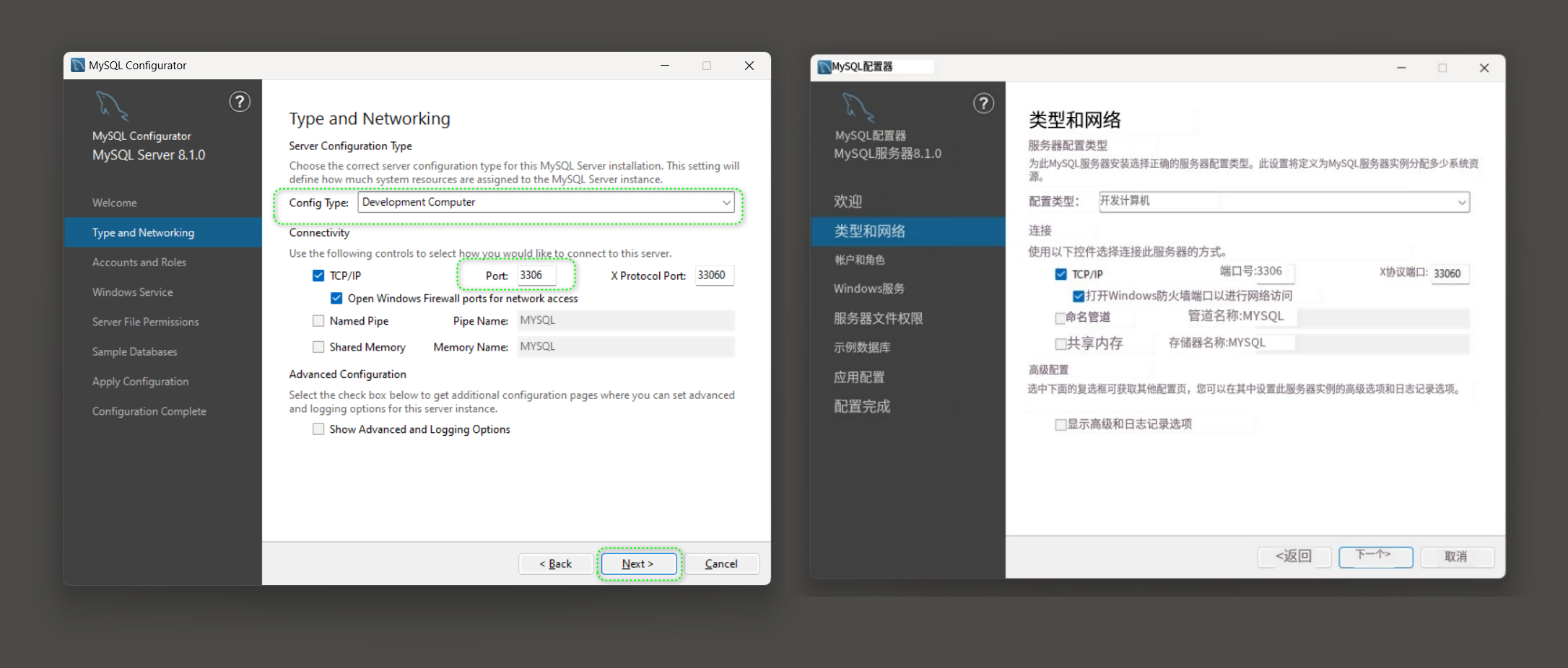Image resolution: width=1568 pixels, height=668 pixels.
Task: Open Sample Databases step
Action: pyautogui.click(x=134, y=351)
